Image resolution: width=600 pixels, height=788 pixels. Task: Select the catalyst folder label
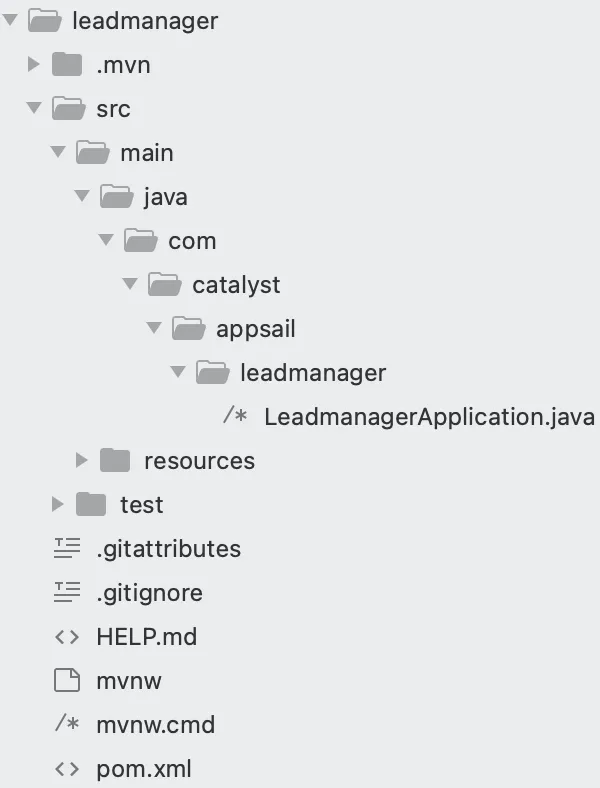click(236, 285)
